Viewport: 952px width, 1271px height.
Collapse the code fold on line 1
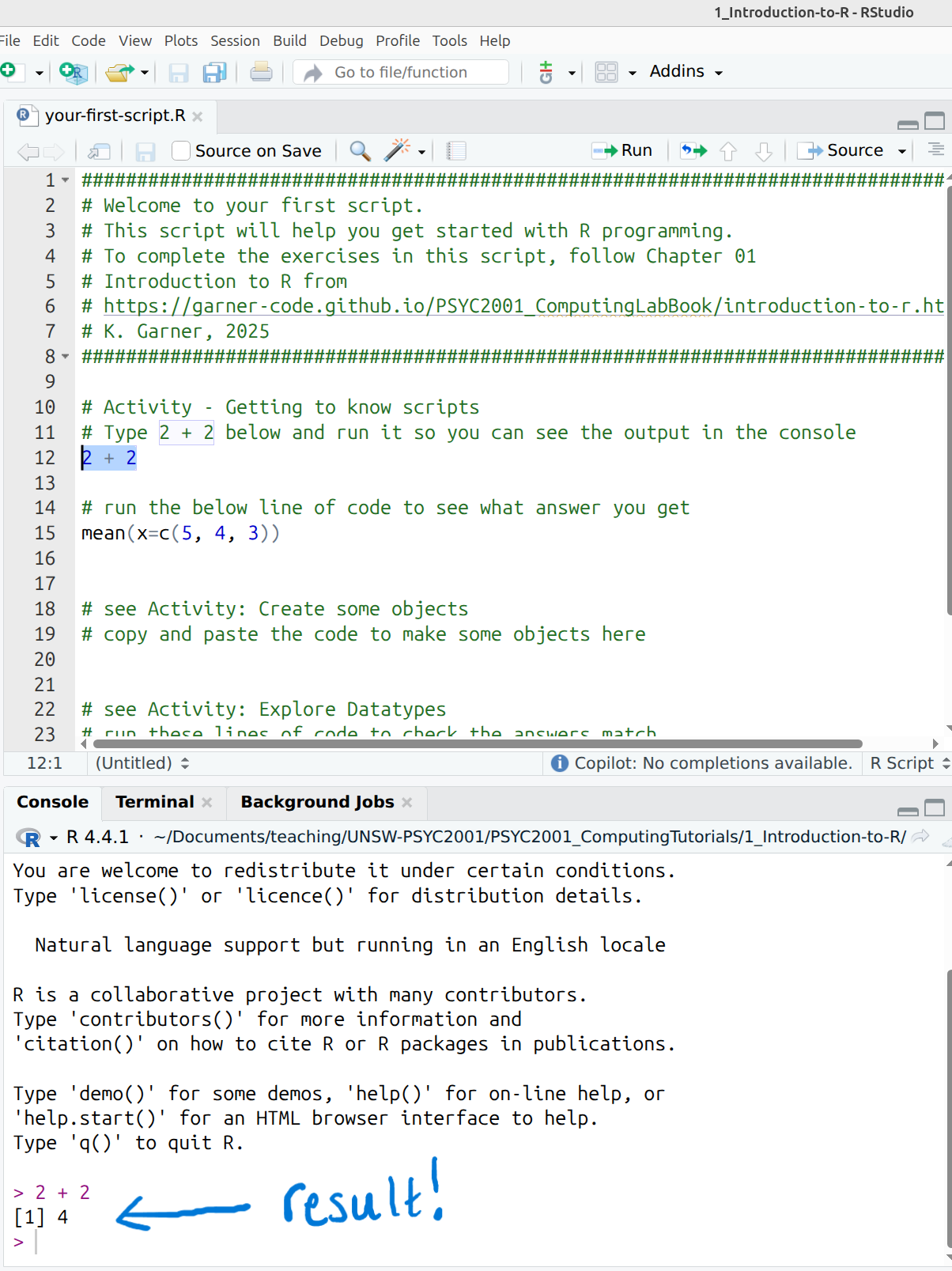[66, 180]
